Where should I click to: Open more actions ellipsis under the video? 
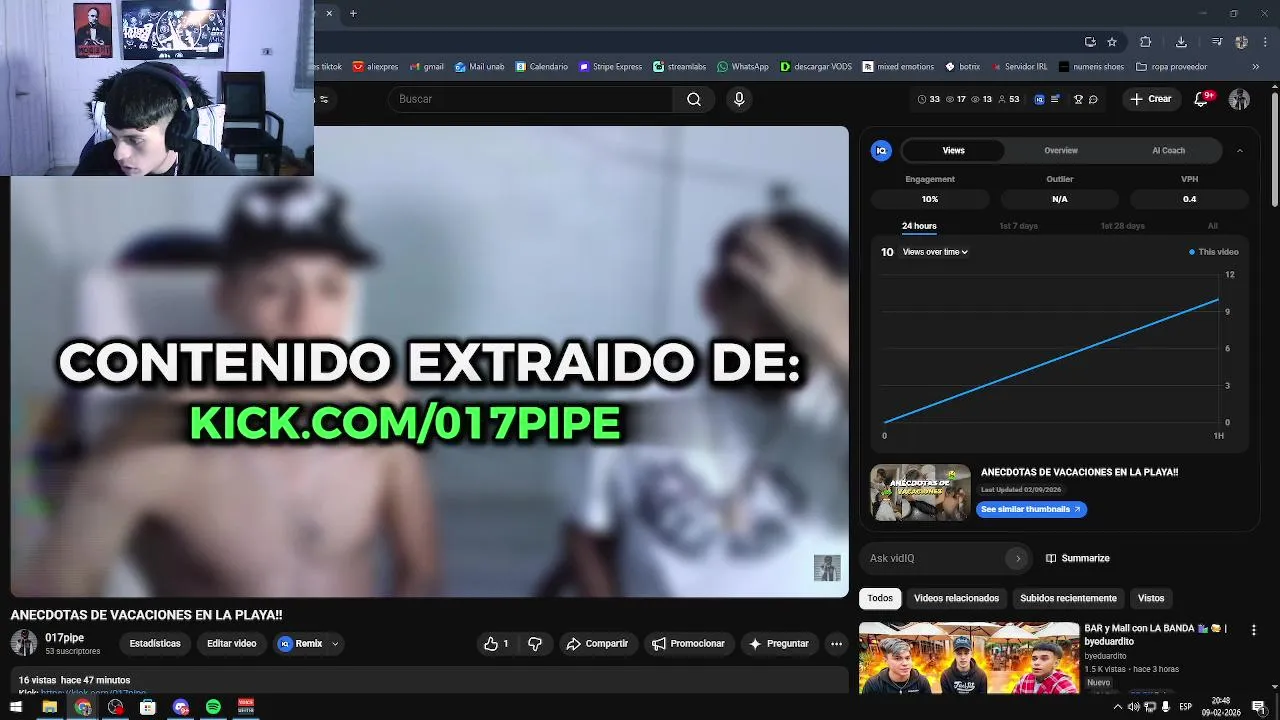point(836,644)
